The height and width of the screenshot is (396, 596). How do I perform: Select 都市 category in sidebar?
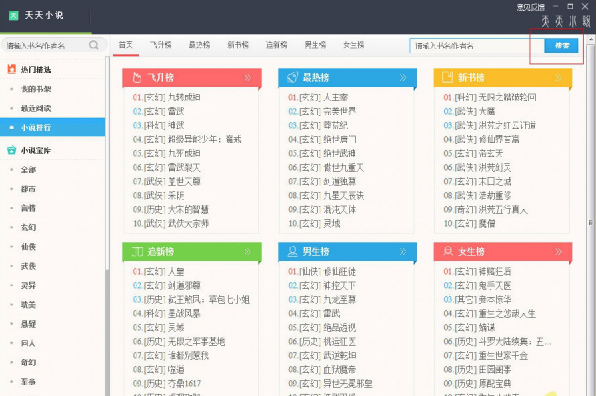click(28, 189)
